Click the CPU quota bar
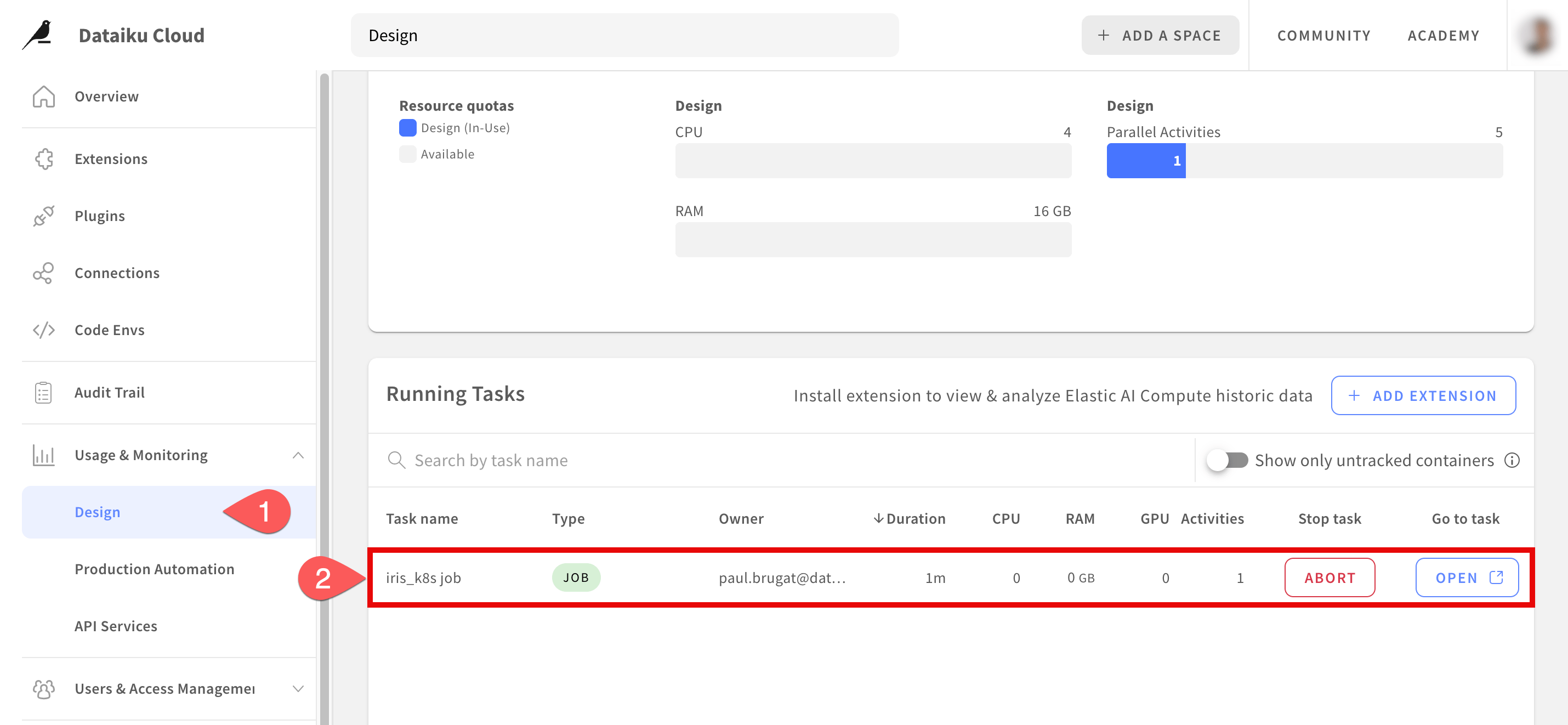This screenshot has width=1568, height=725. [x=873, y=161]
